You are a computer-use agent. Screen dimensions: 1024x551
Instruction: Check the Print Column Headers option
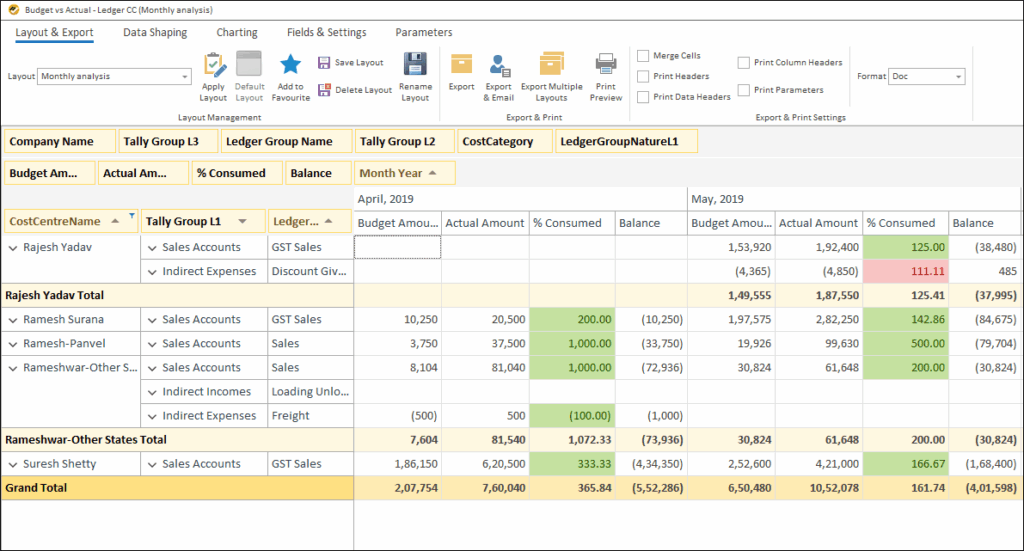click(744, 63)
